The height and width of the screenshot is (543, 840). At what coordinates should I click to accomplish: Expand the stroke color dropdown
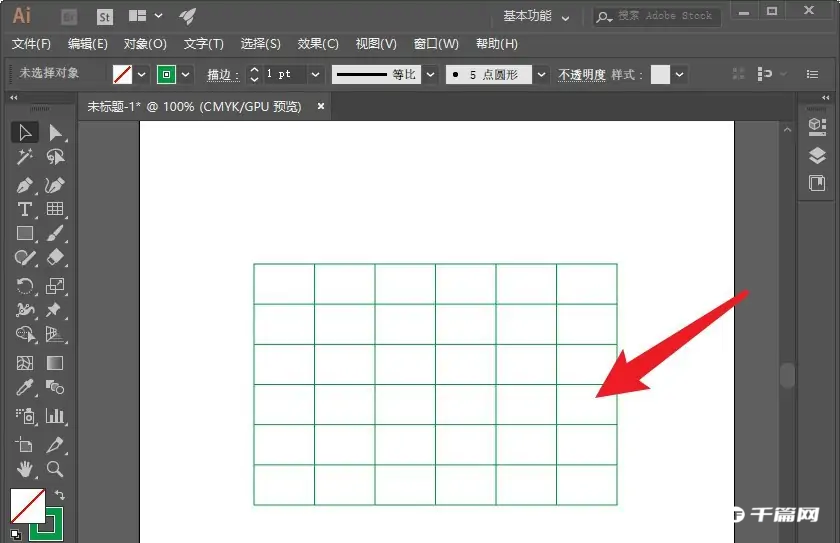click(x=185, y=74)
